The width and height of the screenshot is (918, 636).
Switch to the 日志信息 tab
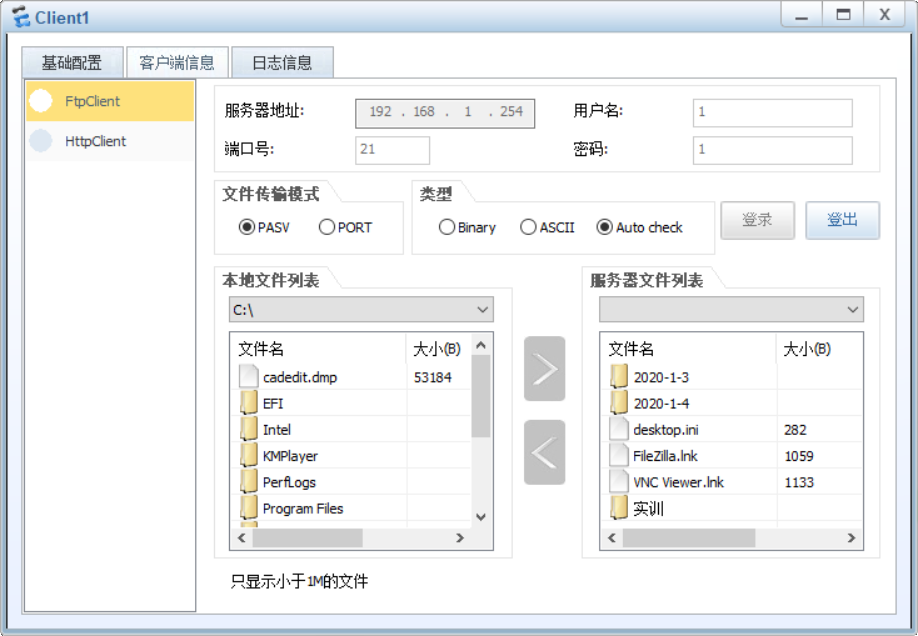282,62
